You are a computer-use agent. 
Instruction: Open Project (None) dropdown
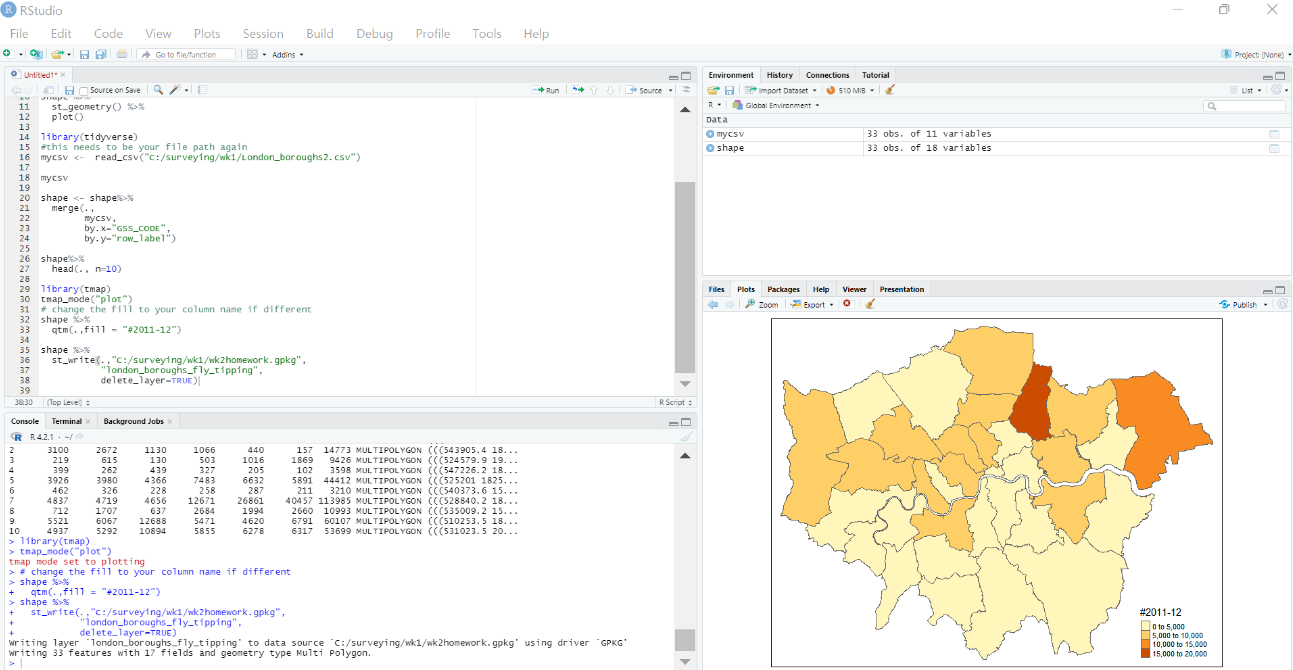1255,54
